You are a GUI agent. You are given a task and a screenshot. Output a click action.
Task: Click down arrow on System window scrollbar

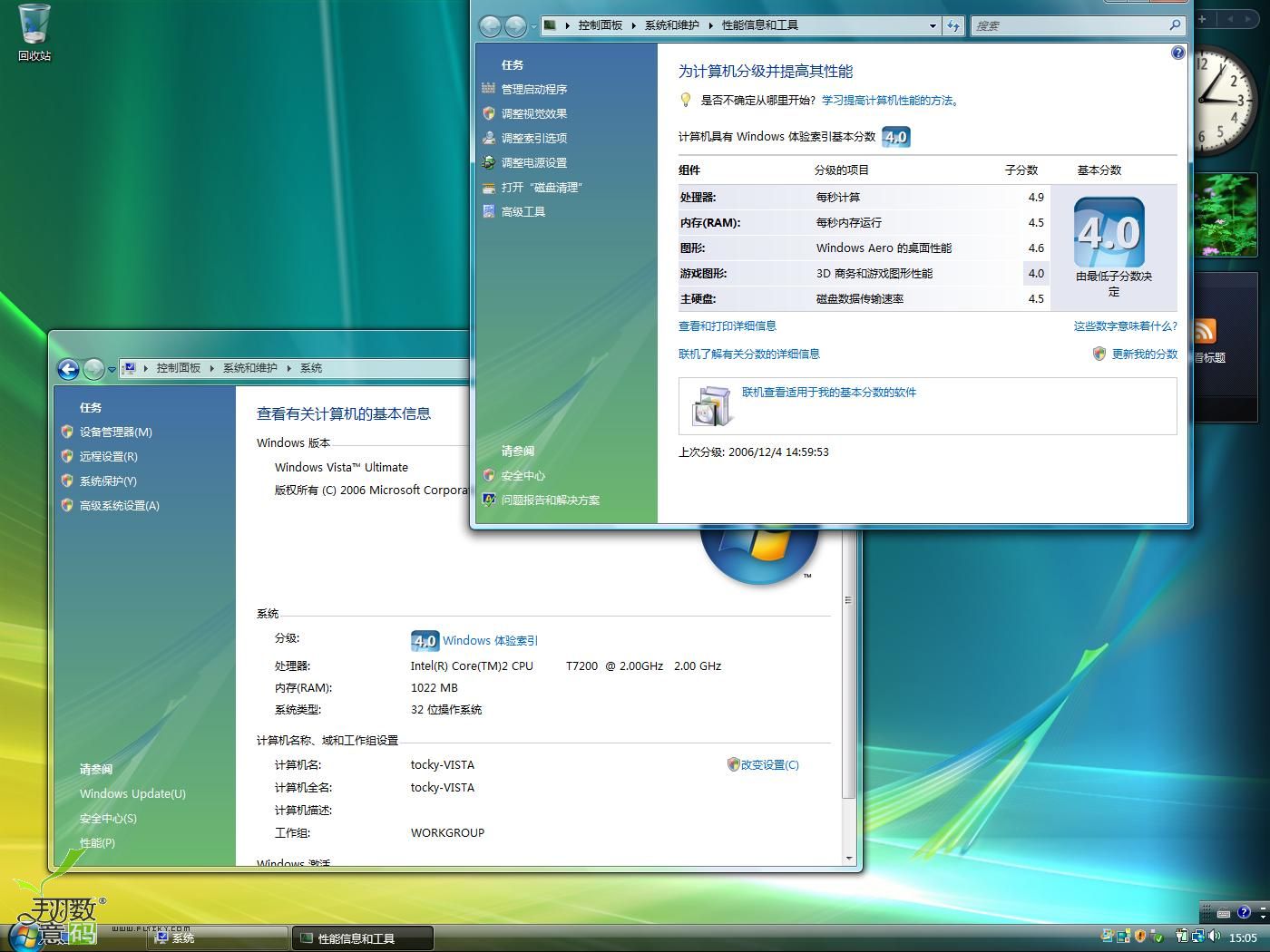(849, 858)
